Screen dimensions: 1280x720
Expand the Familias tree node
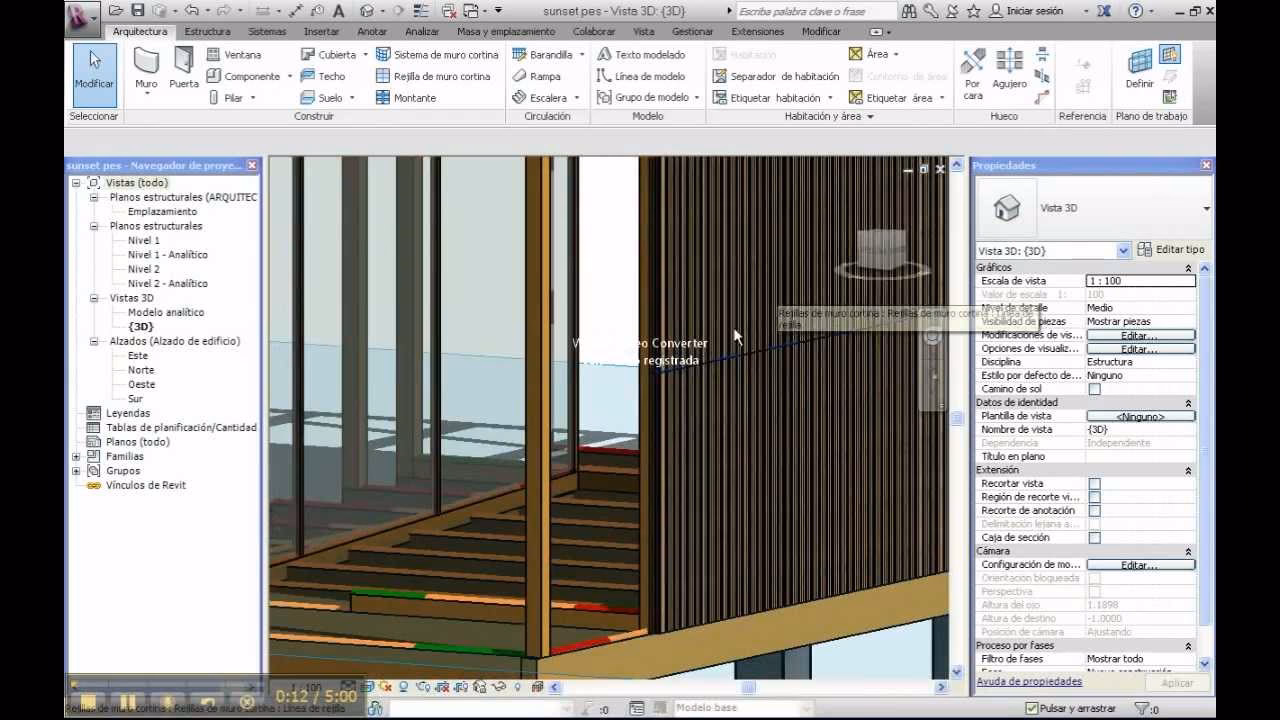click(x=77, y=456)
